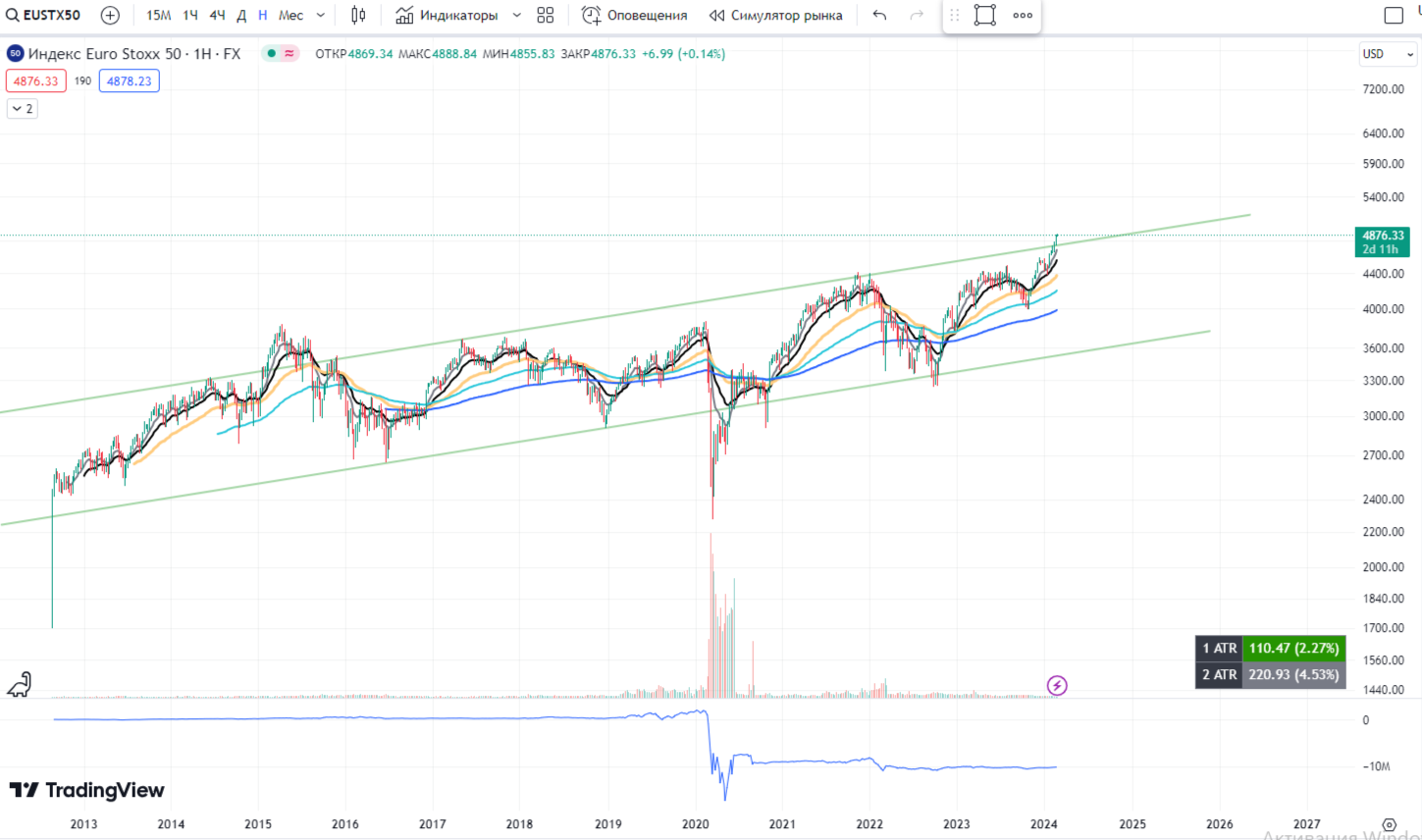Open symbol search for EUSTX50

[x=44, y=15]
